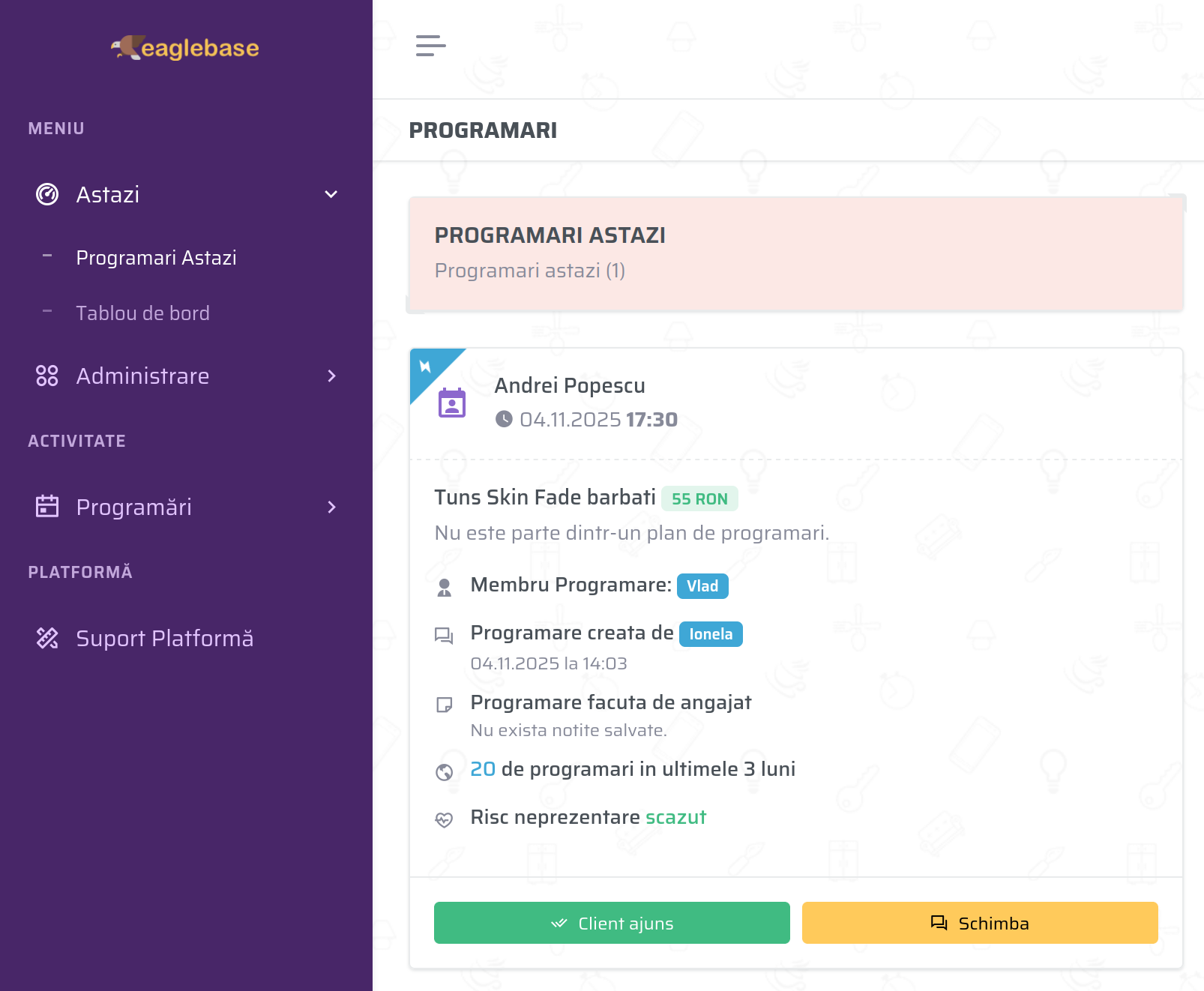Click the Administrare grid icon
This screenshot has width=1204, height=991.
point(47,376)
